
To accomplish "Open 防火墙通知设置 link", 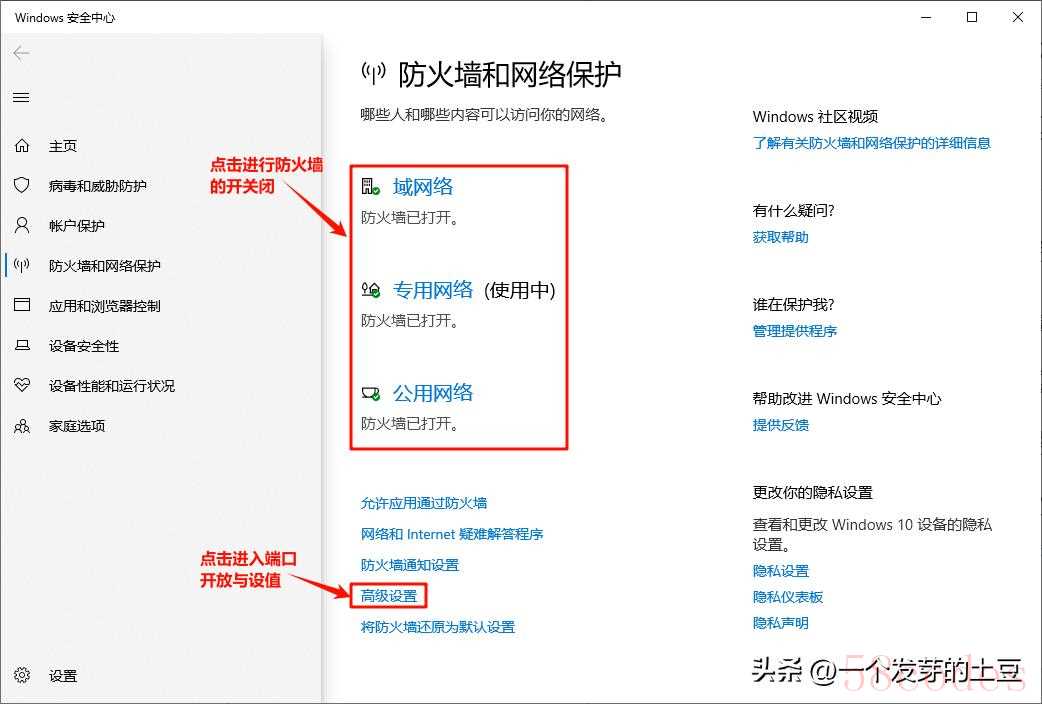I will click(x=410, y=565).
